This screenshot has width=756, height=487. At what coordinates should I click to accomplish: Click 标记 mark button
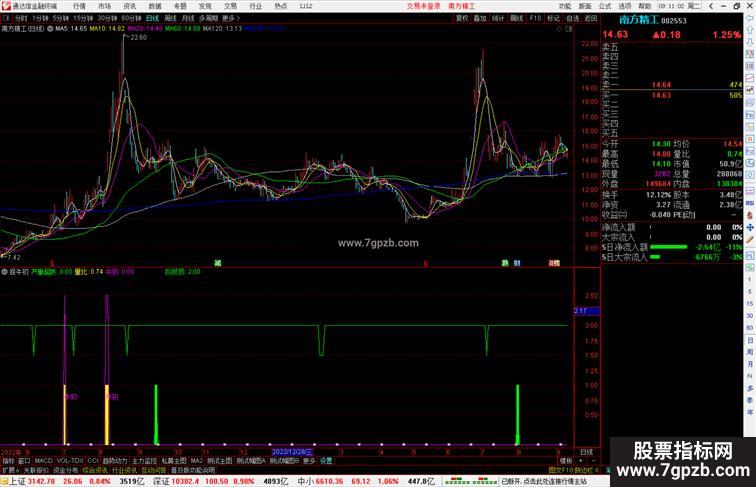554,18
